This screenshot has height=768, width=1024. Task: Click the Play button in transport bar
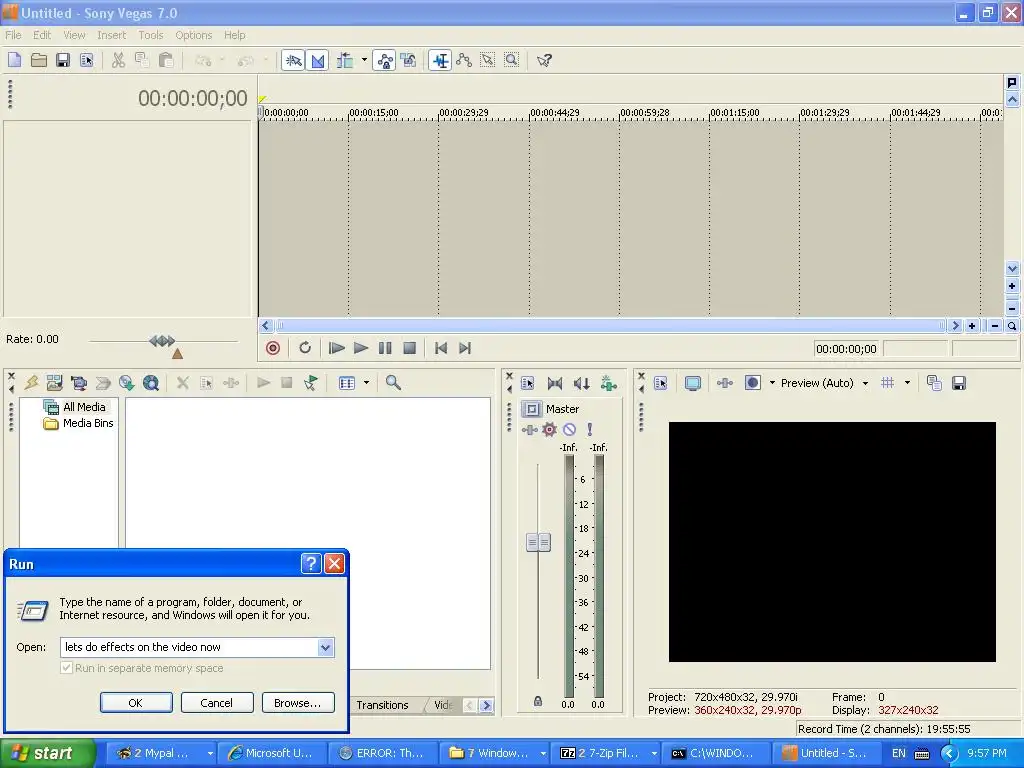pos(360,348)
